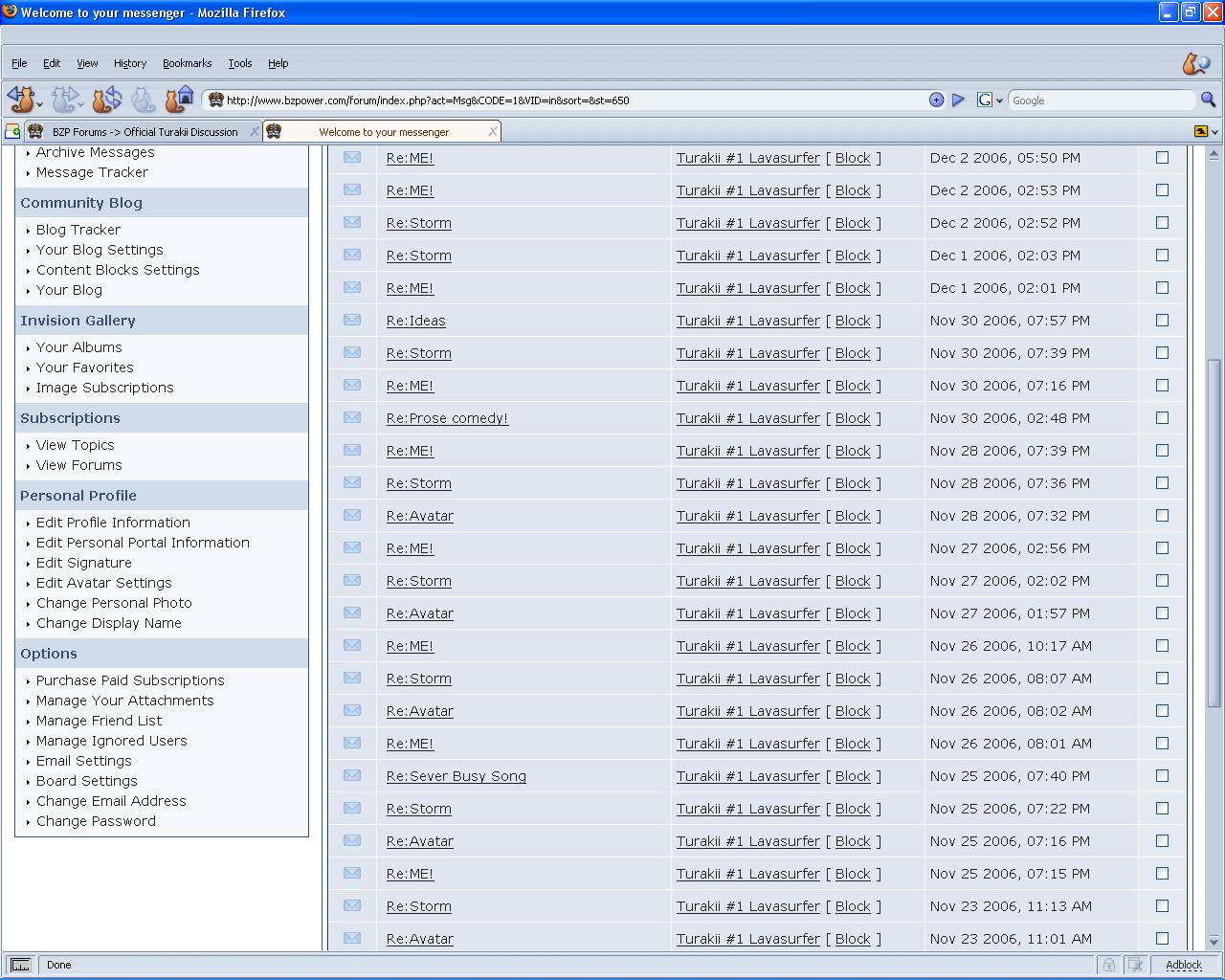Select checkbox for Nov 27 01:57 PM message
The height and width of the screenshot is (980, 1225).
(1163, 613)
